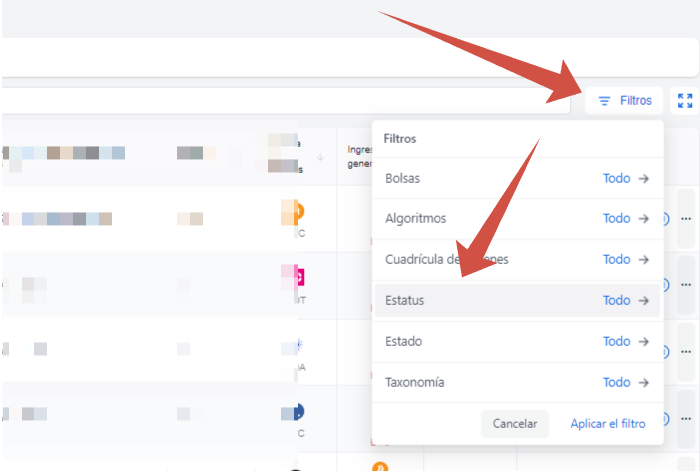Click the sort arrow in column header
This screenshot has width=700, height=471.
pos(320,157)
